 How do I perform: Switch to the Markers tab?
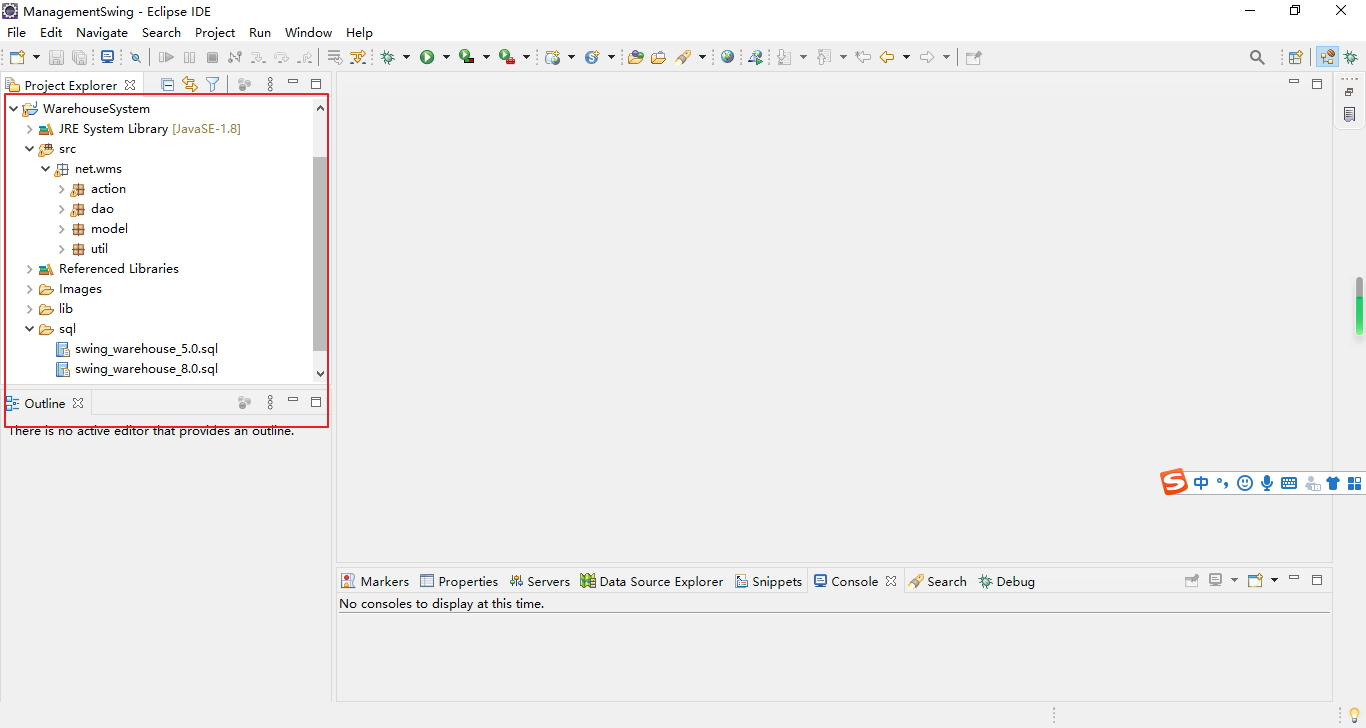375,581
